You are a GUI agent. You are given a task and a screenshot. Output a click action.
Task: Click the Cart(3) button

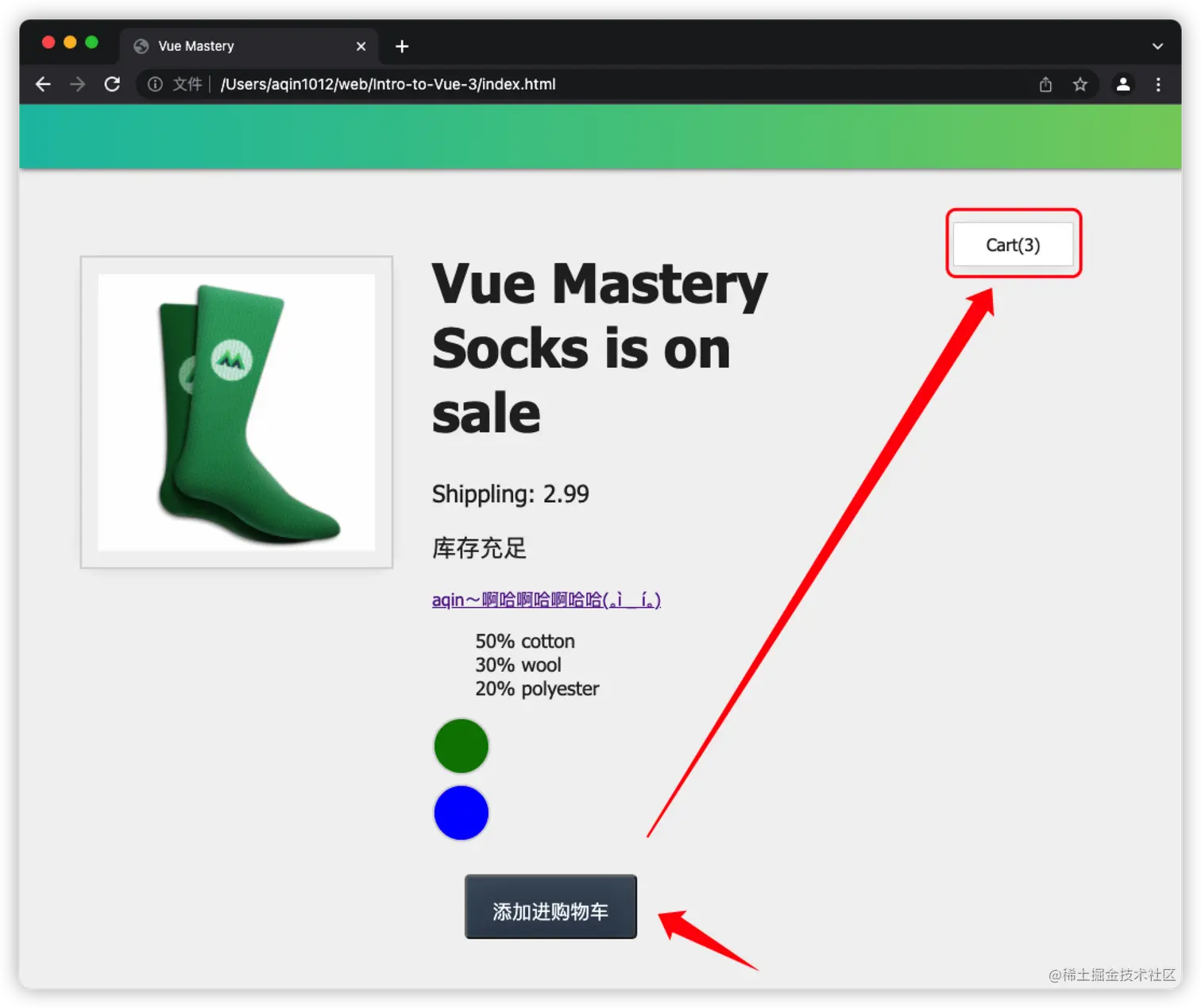[x=1013, y=245]
